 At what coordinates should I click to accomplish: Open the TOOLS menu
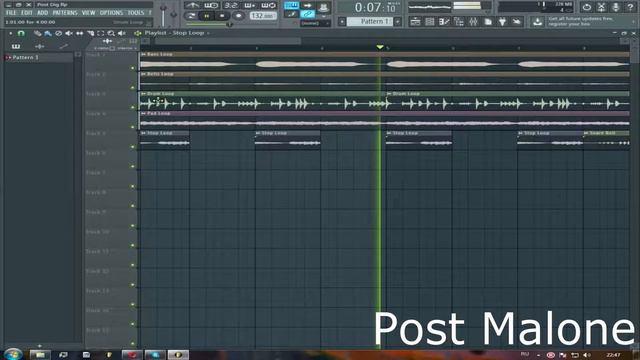coord(136,13)
